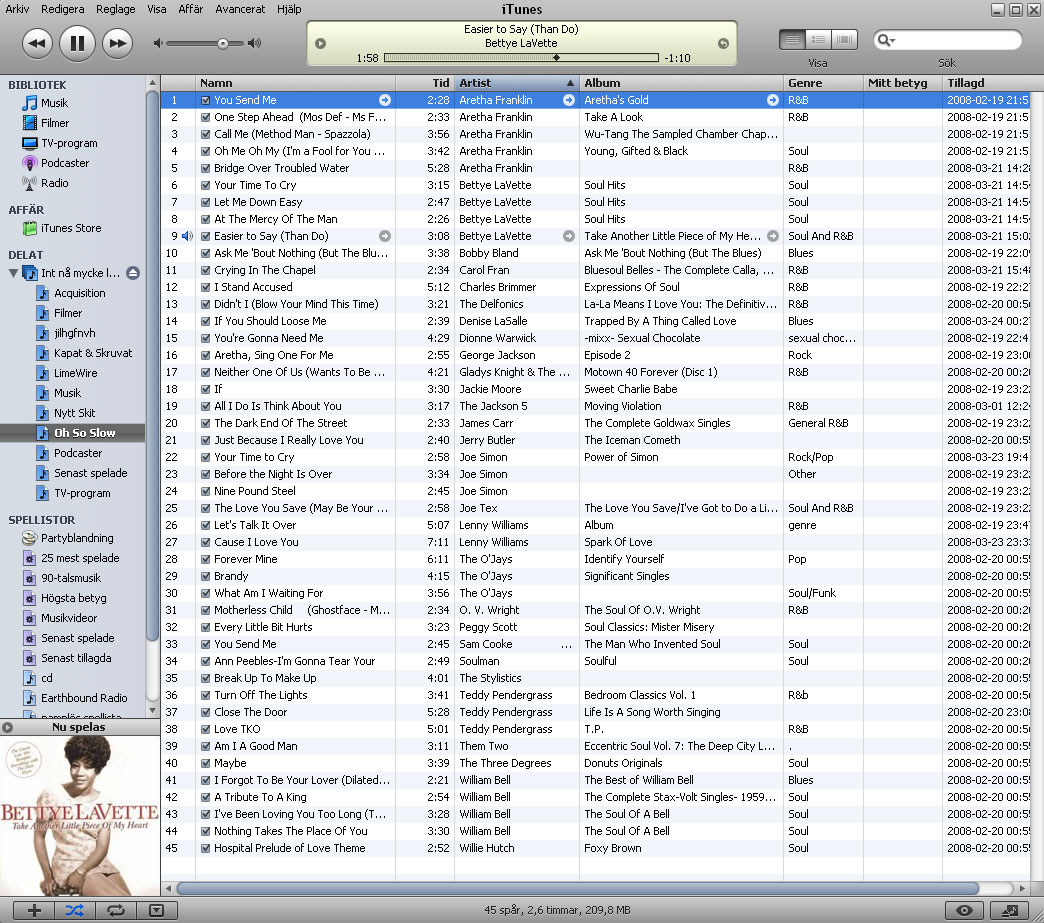This screenshot has height=923, width=1044.
Task: Click the volume slider knob
Action: [222, 44]
